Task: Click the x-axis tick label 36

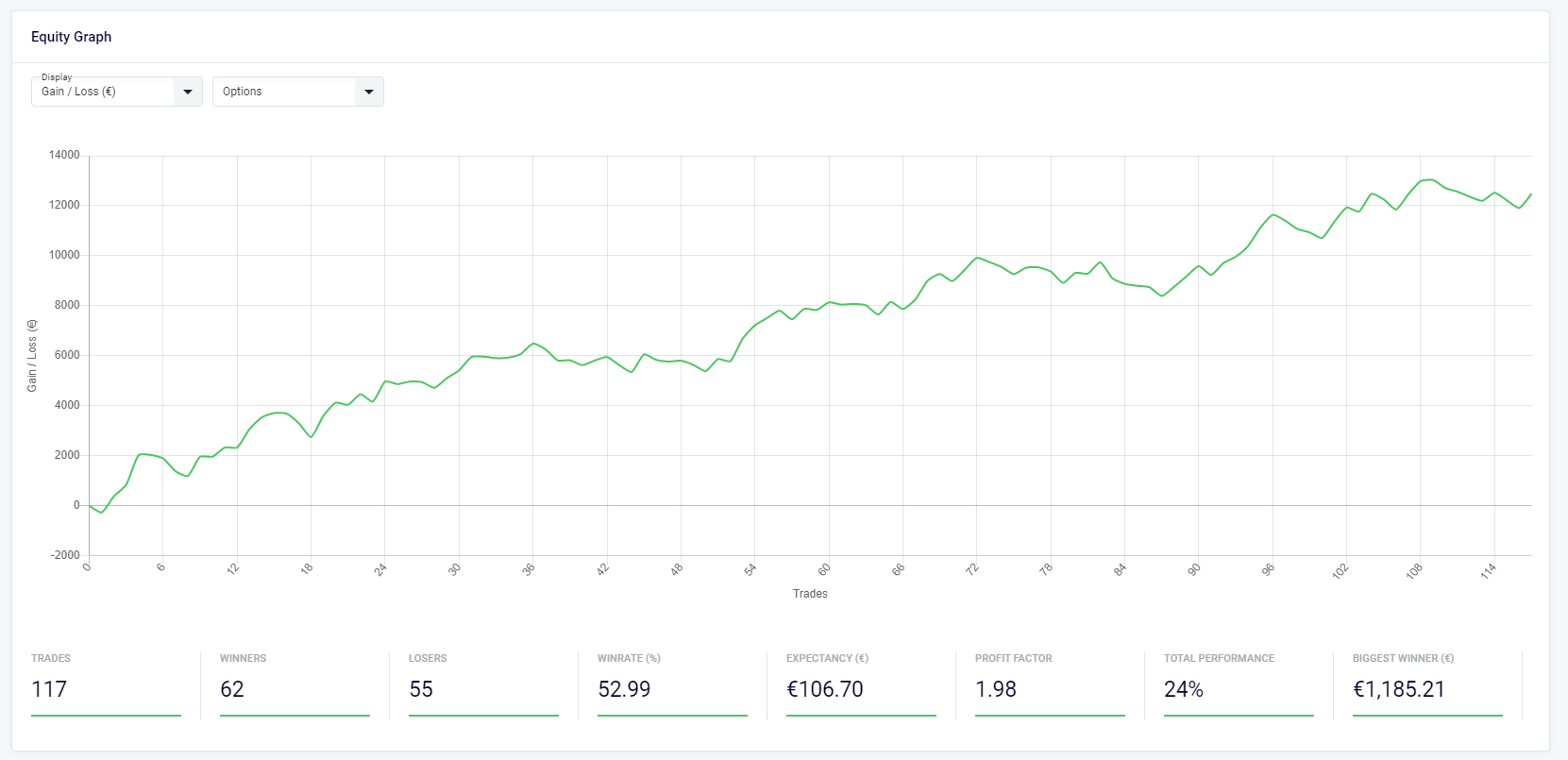Action: 529,569
